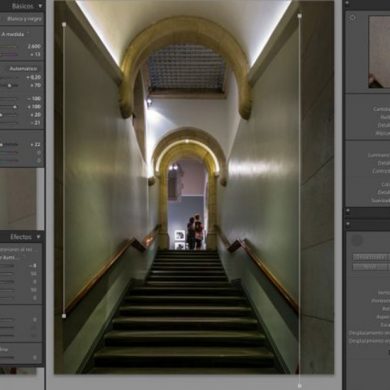This screenshot has width=390, height=390.
Task: Select the detail zoom target icon
Action: pyautogui.click(x=353, y=18)
